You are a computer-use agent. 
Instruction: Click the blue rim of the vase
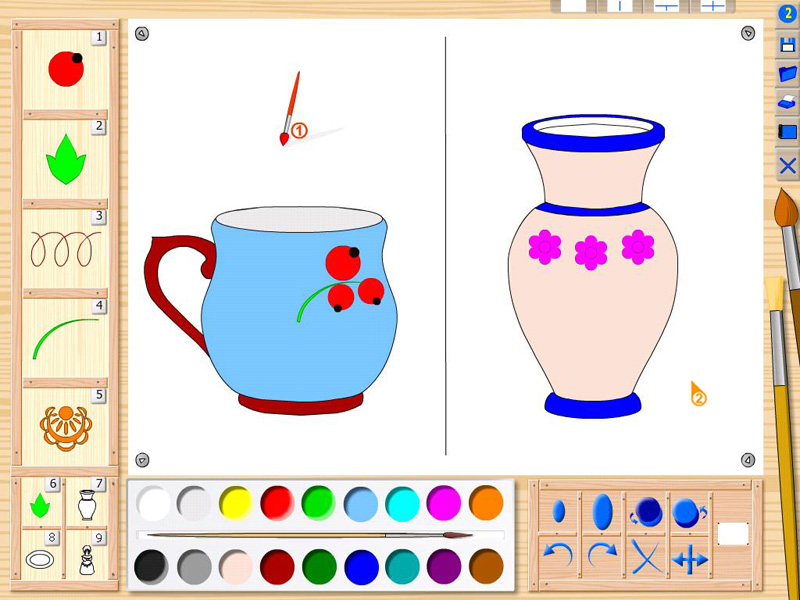tap(593, 142)
